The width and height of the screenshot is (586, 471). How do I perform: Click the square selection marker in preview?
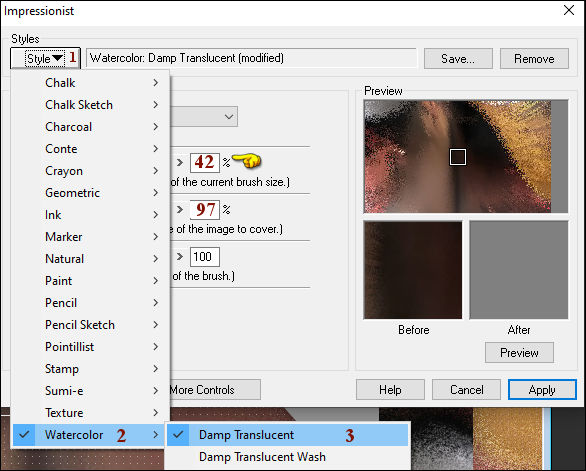[x=458, y=157]
